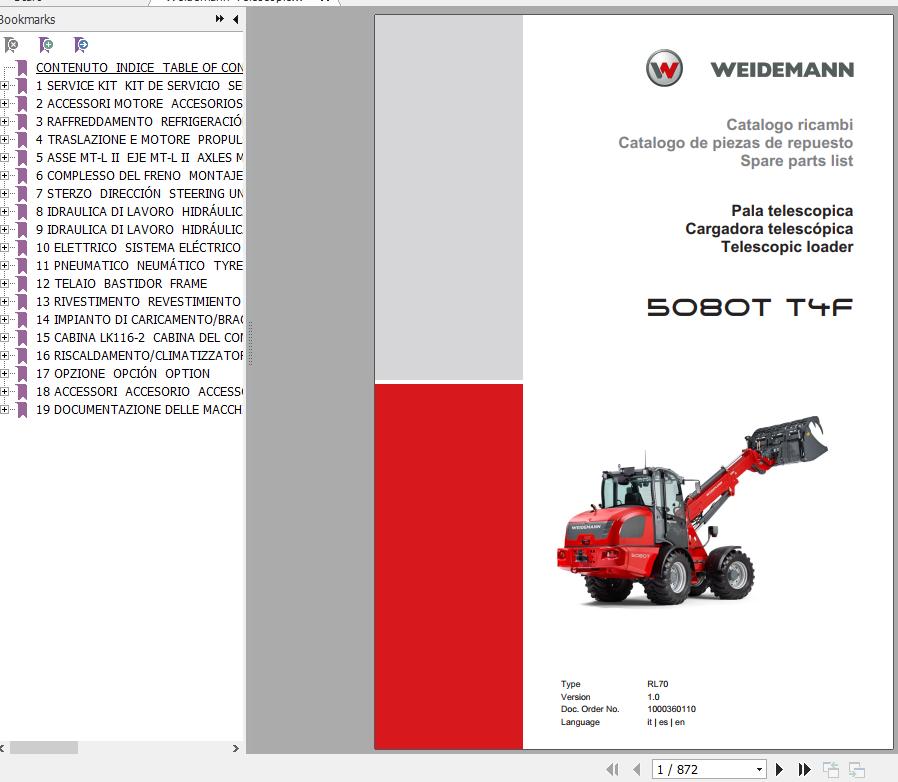Click the delete bookmark icon
This screenshot has width=898, height=782.
[x=11, y=45]
